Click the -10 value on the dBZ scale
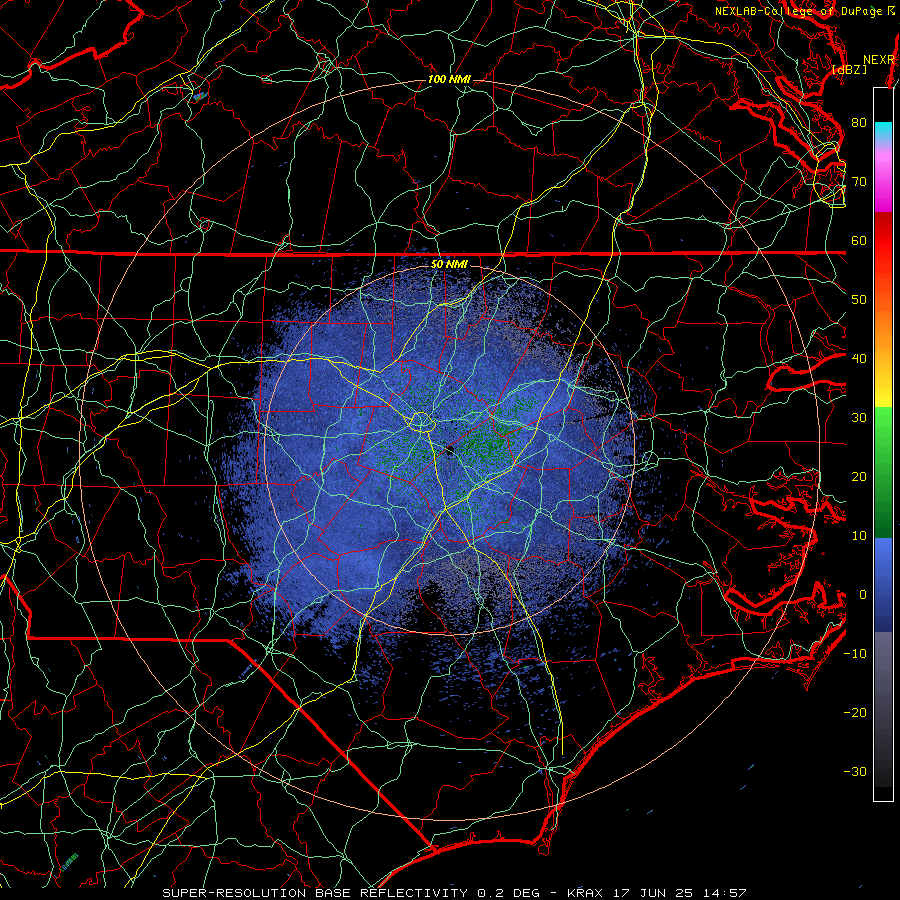900x900 pixels. pyautogui.click(x=855, y=654)
